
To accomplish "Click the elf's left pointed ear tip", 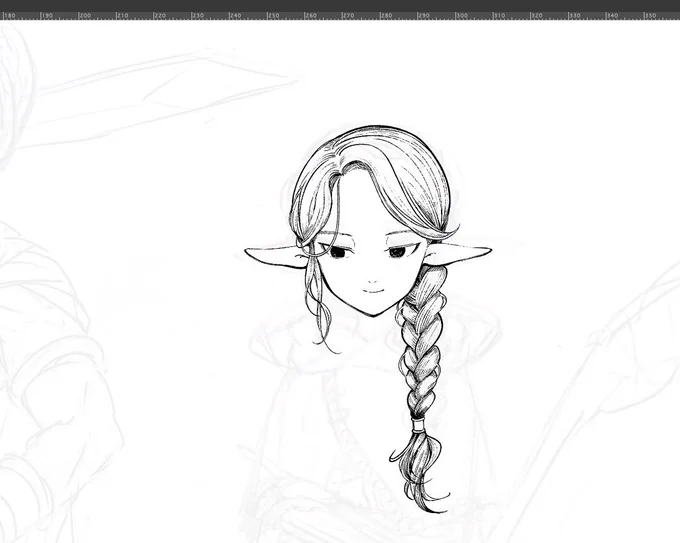I will (249, 251).
